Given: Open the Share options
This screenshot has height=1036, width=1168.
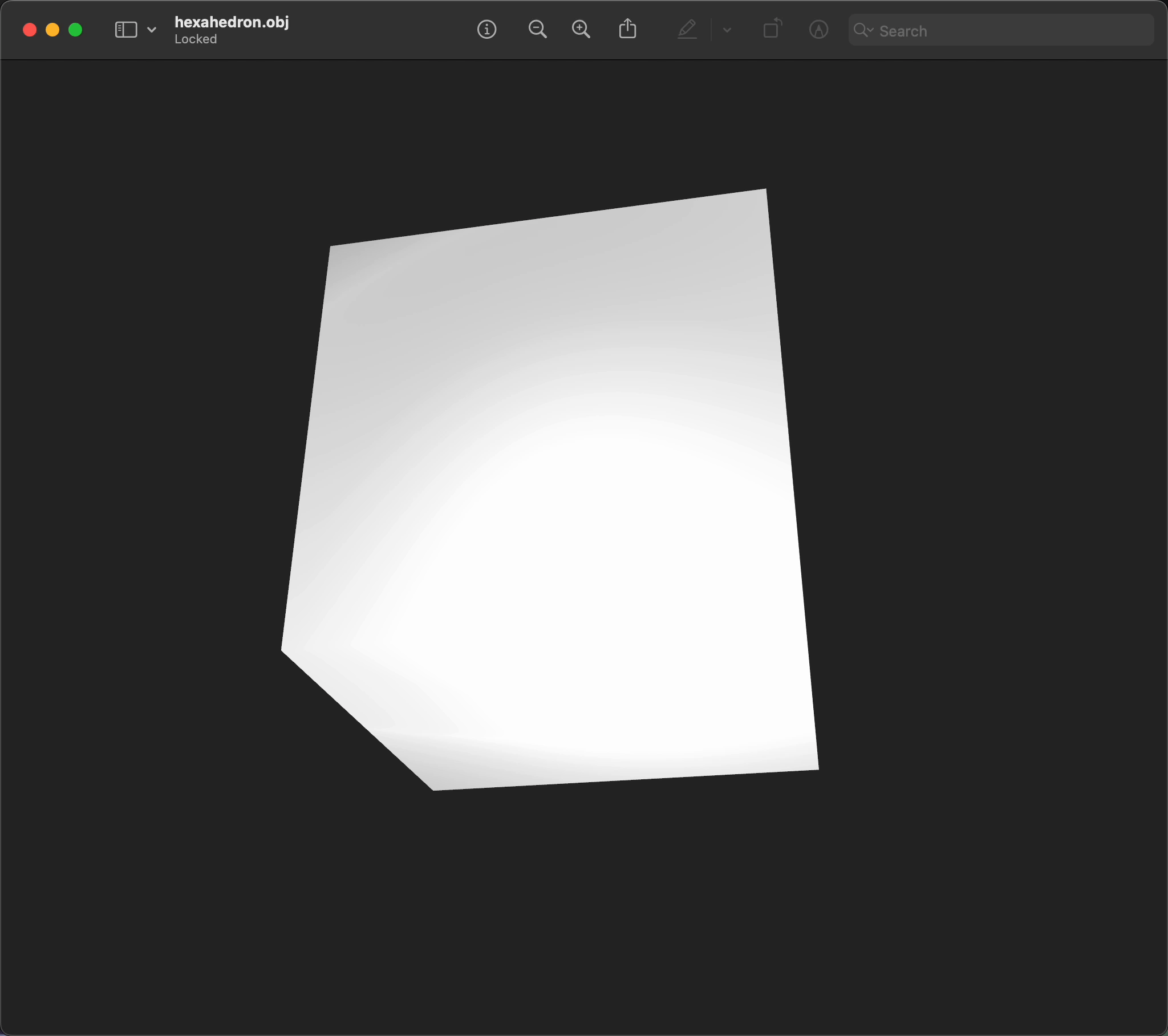Looking at the screenshot, I should (x=627, y=29).
